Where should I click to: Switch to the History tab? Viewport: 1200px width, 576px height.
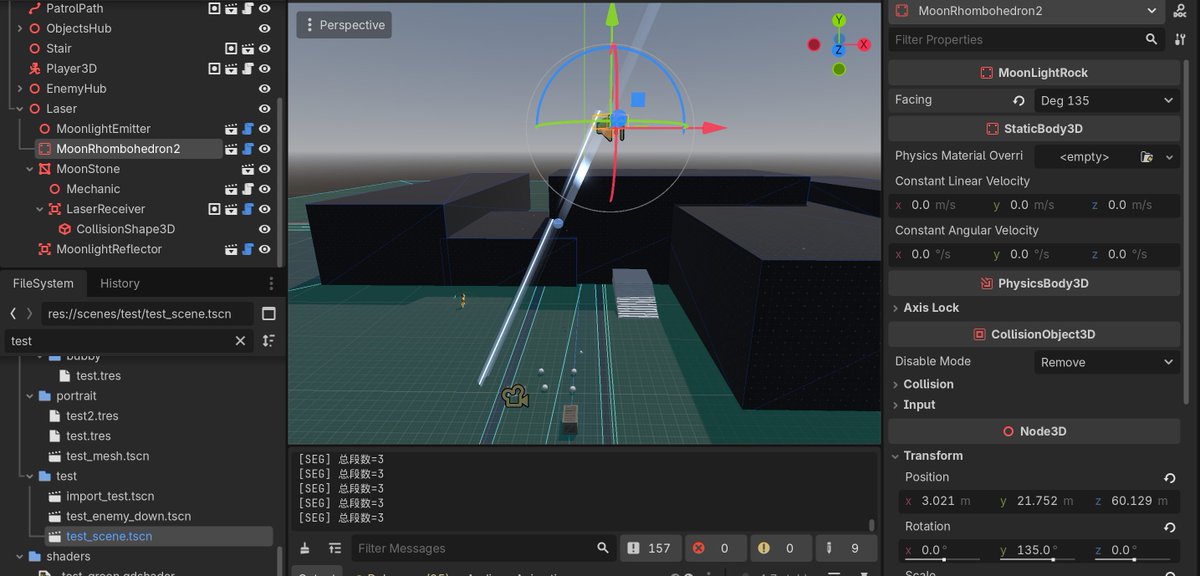(120, 283)
